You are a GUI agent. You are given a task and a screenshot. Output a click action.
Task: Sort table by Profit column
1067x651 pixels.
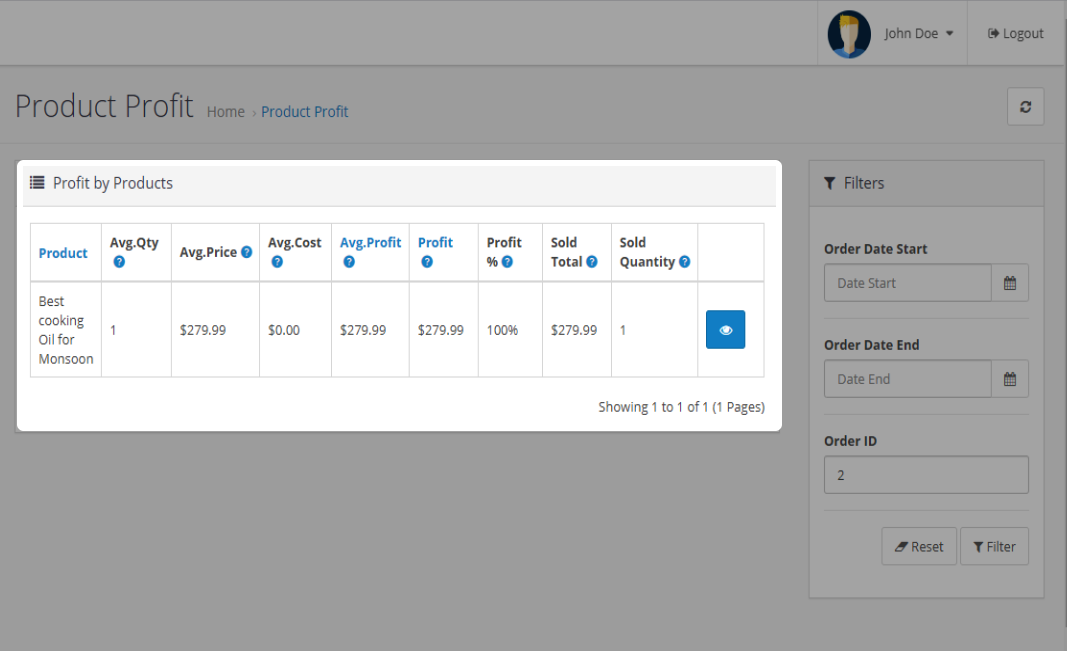point(435,243)
